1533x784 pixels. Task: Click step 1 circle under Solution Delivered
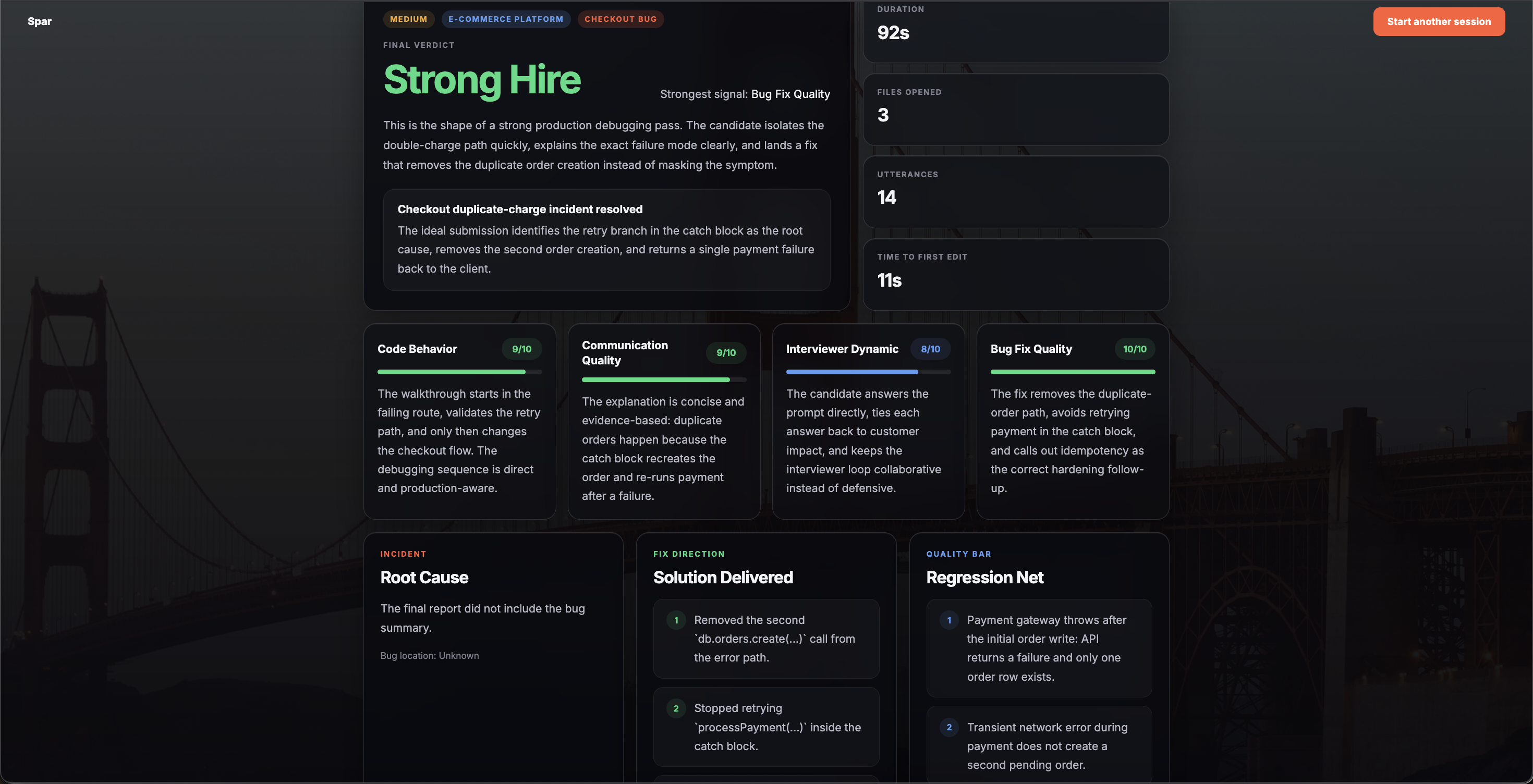(x=675, y=620)
